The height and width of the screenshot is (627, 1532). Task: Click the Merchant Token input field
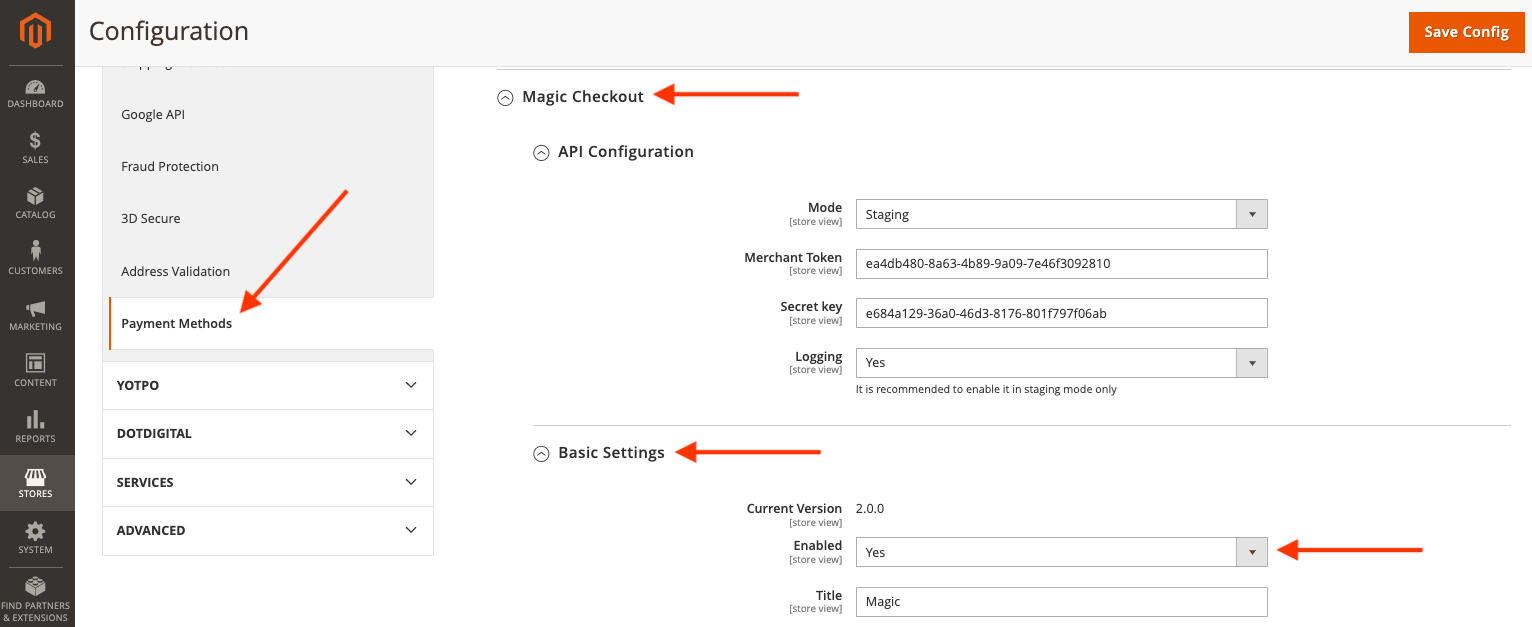[1062, 264]
